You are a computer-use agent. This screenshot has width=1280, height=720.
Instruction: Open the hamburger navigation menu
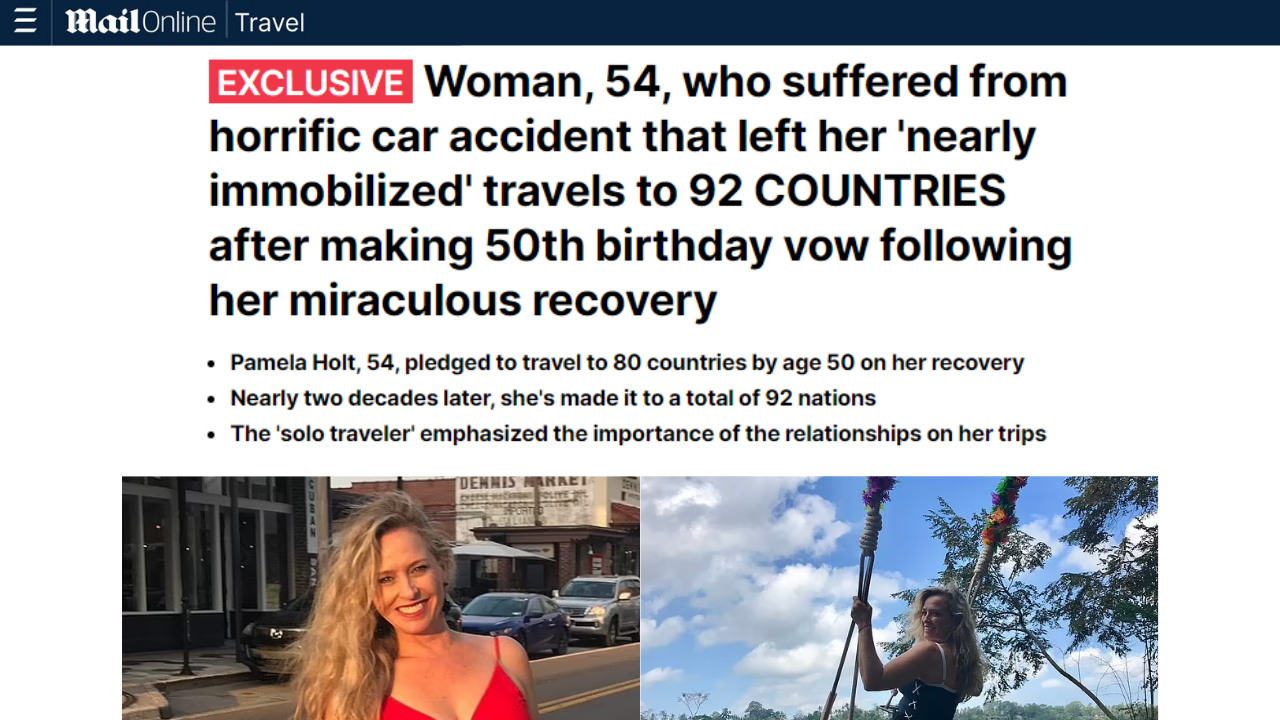point(25,22)
